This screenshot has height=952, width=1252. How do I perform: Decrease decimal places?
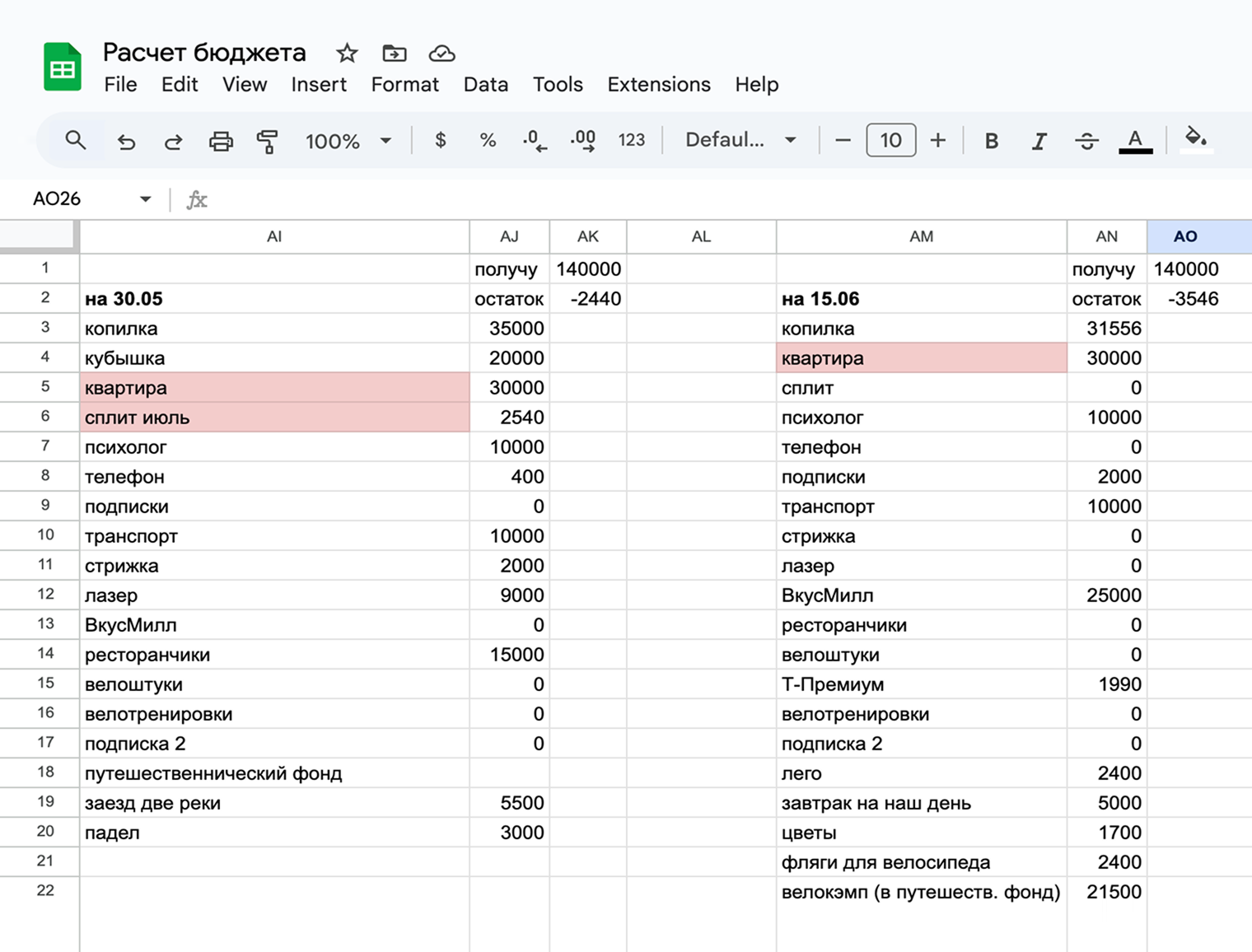[x=535, y=141]
